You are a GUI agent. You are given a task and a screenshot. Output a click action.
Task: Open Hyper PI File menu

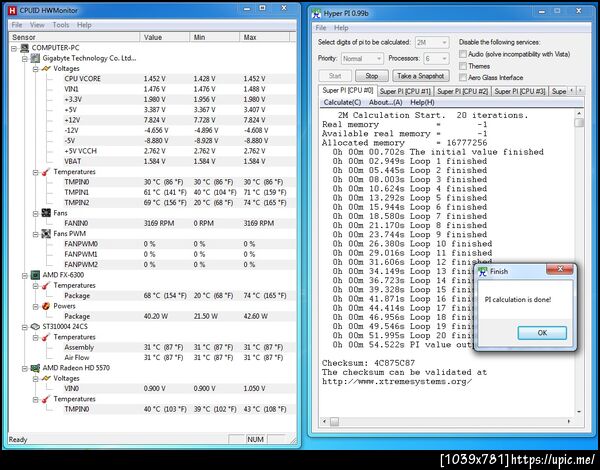click(321, 28)
